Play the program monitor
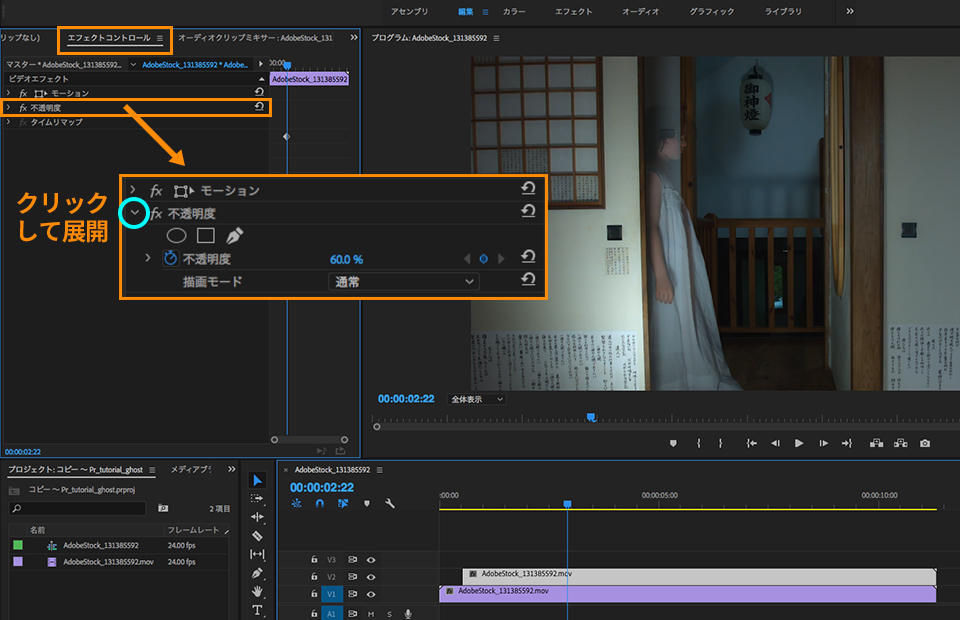960x620 pixels. (x=799, y=443)
